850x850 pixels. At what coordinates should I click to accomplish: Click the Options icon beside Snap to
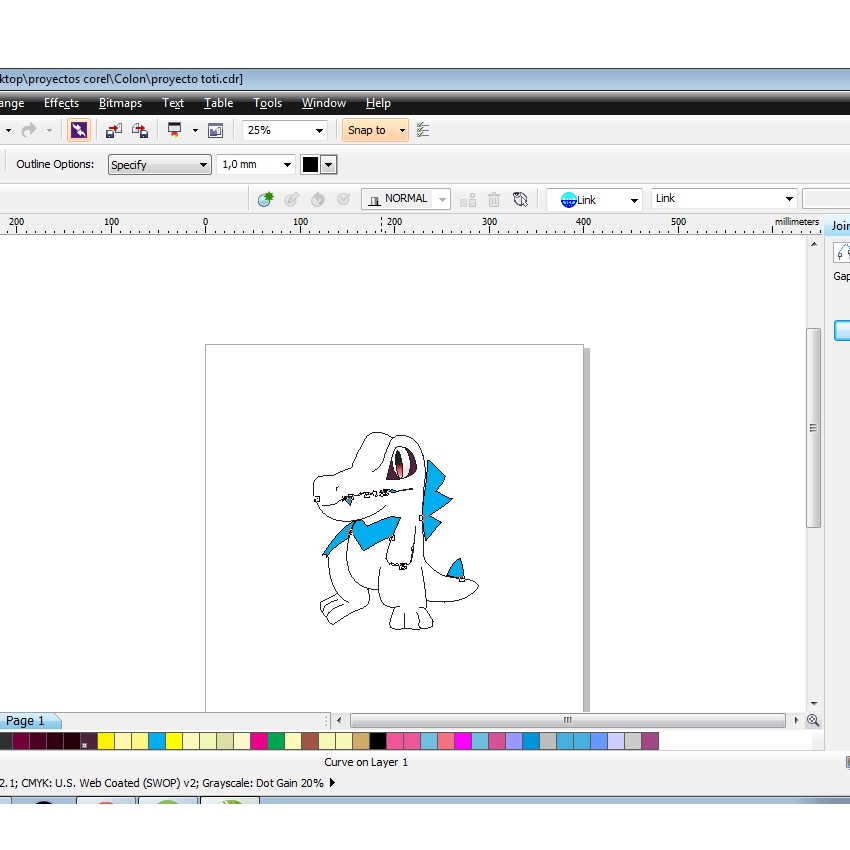pos(423,130)
